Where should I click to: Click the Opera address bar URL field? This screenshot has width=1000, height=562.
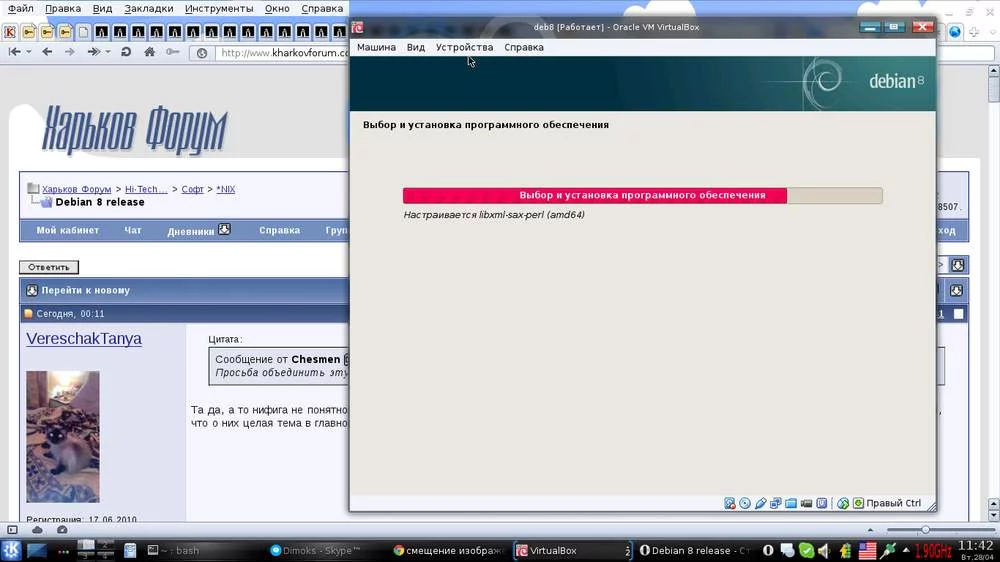(x=281, y=53)
